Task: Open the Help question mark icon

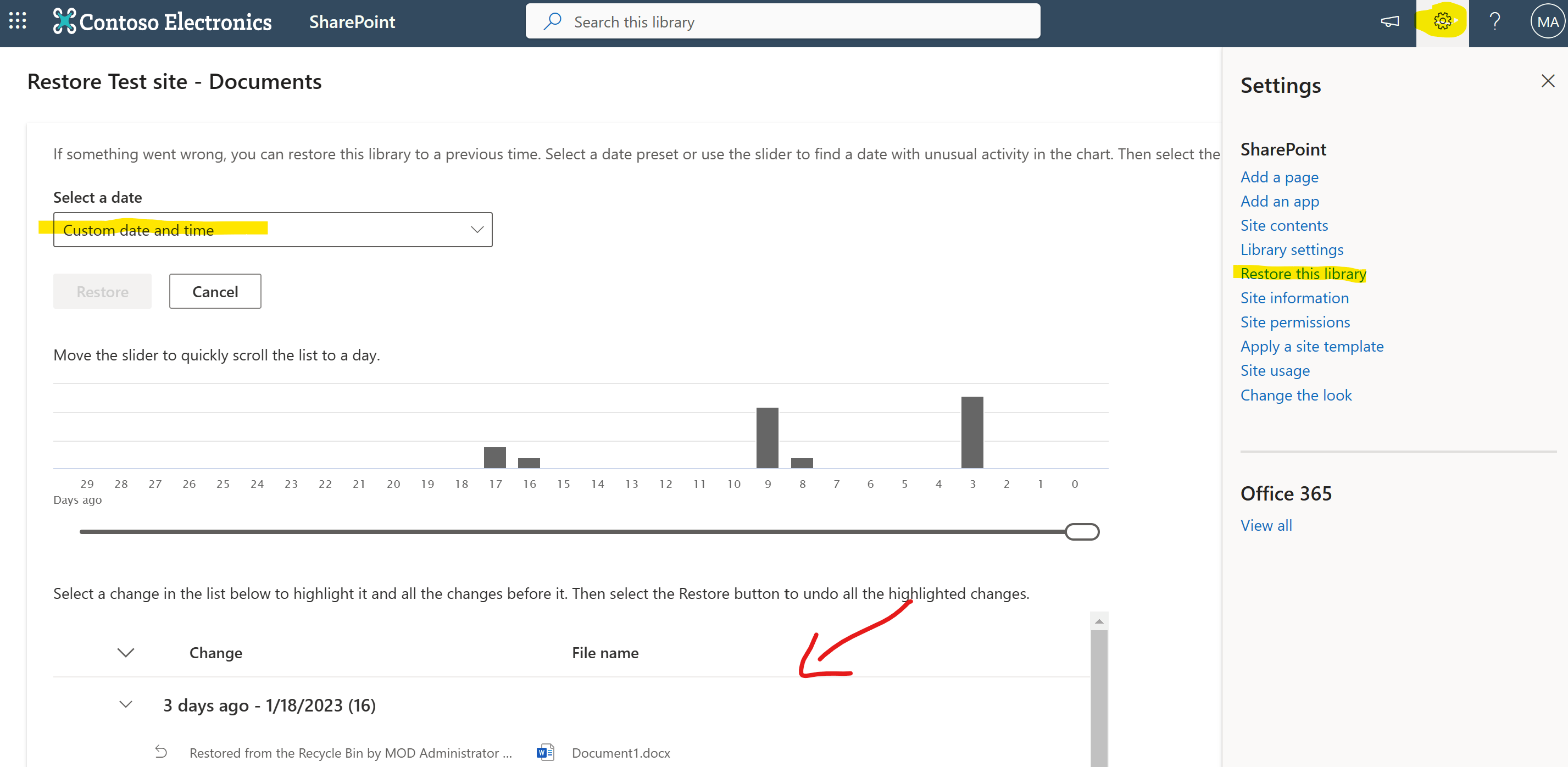Action: (1495, 22)
